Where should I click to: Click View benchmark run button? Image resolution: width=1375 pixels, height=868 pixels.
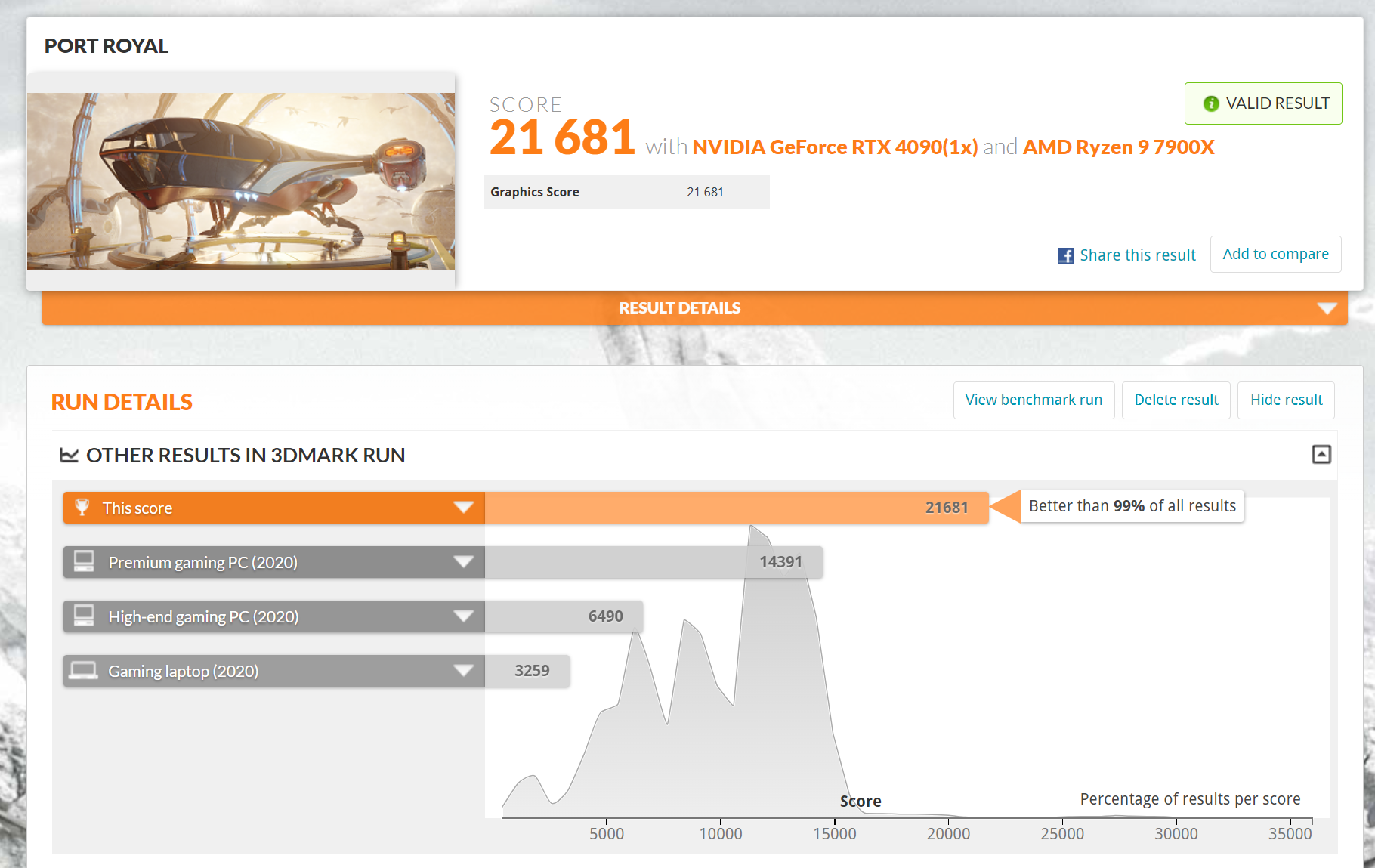pos(1034,400)
